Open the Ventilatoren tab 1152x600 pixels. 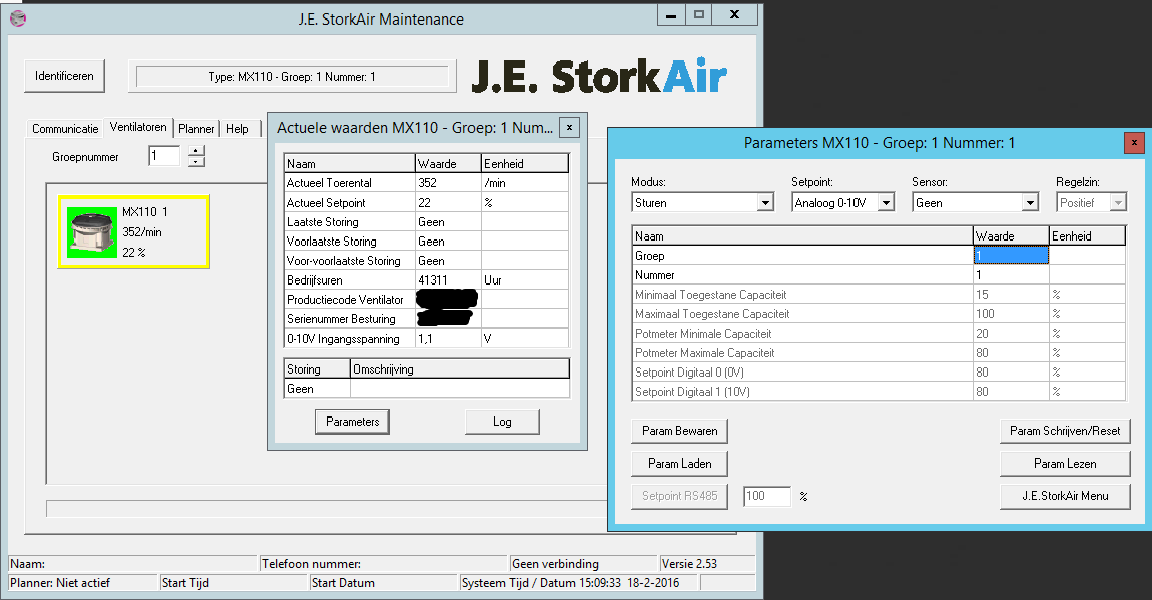[x=138, y=127]
